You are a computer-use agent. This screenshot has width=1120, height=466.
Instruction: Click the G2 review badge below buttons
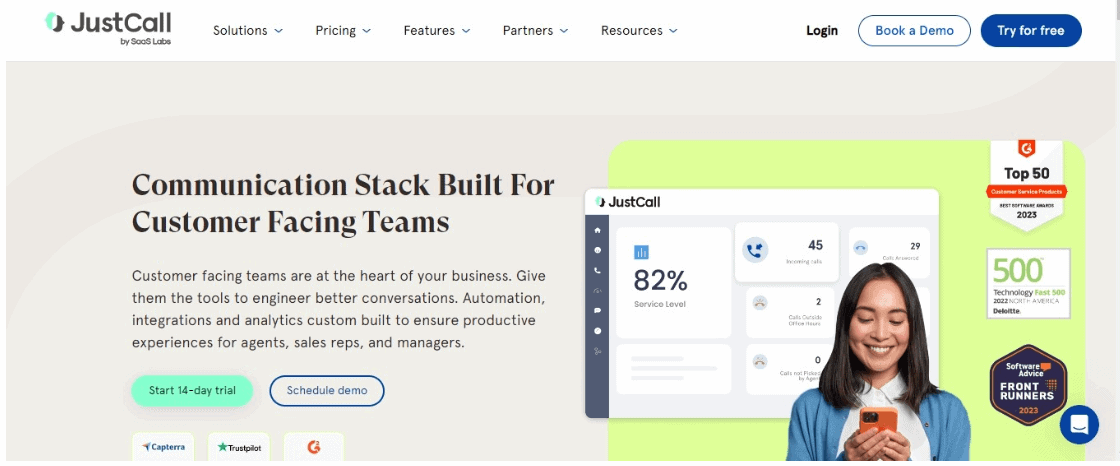tap(314, 447)
